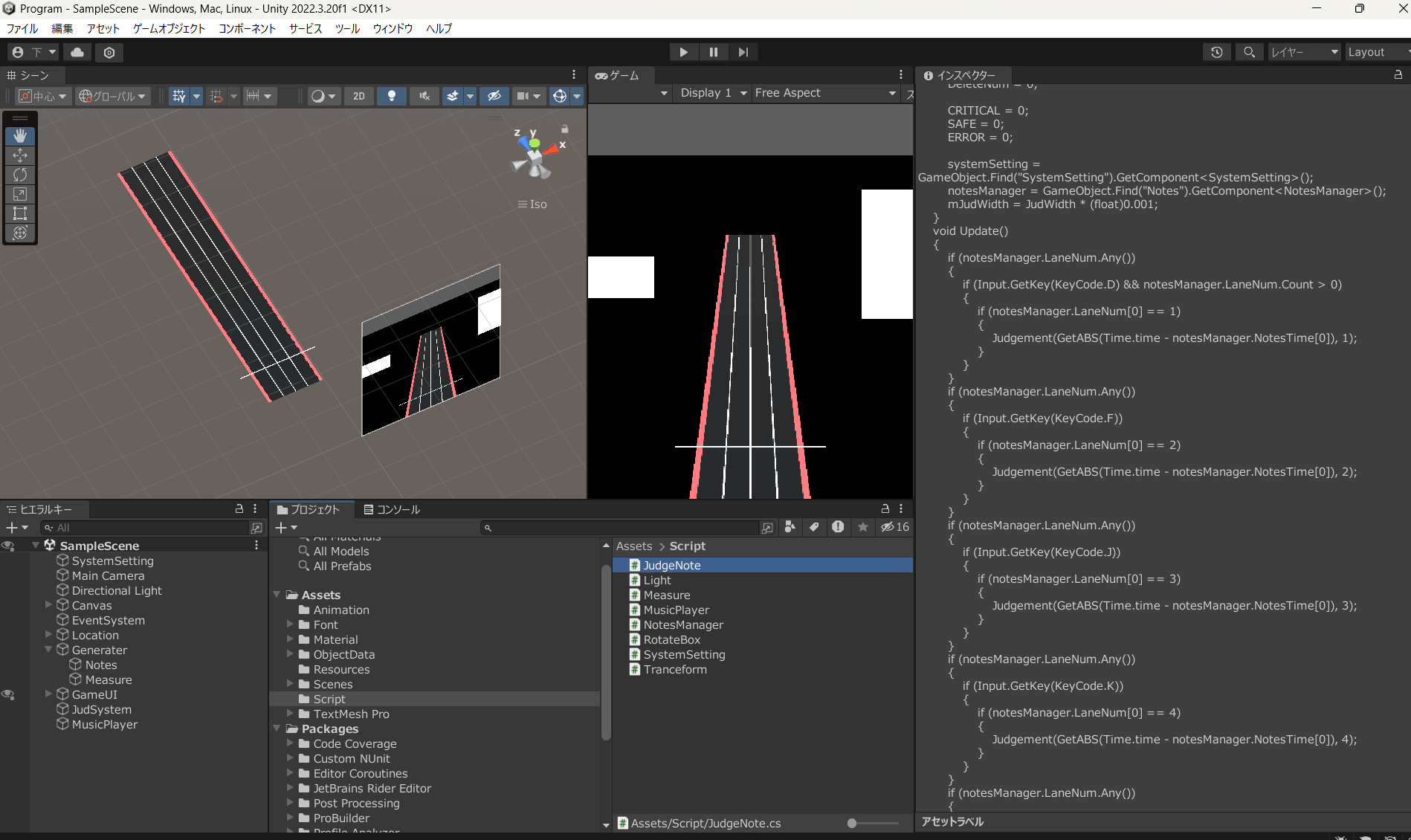Image resolution: width=1411 pixels, height=840 pixels.
Task: Select JudSystem in hierarchy
Action: pos(102,709)
